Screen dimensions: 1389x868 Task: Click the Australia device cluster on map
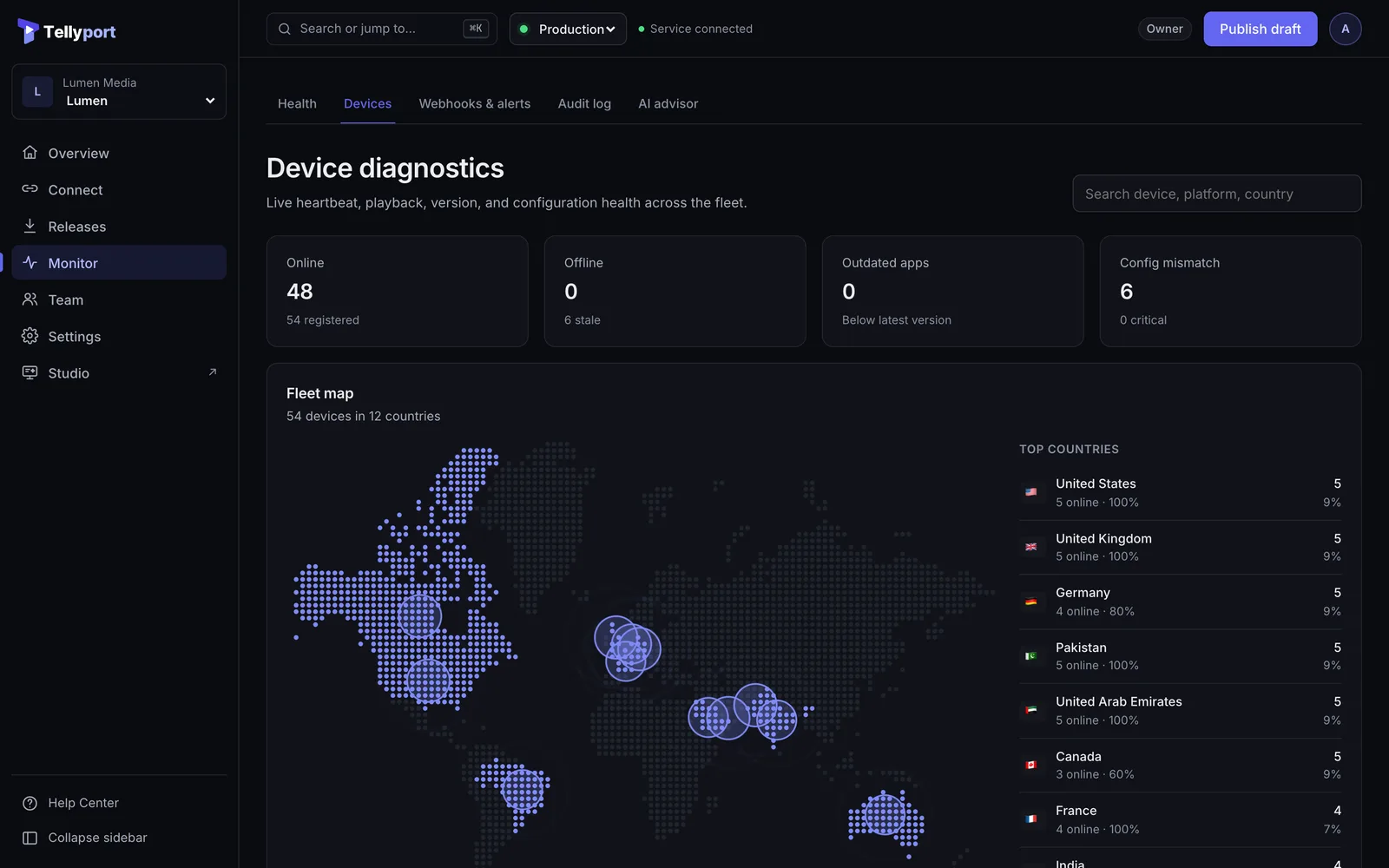coord(885,815)
